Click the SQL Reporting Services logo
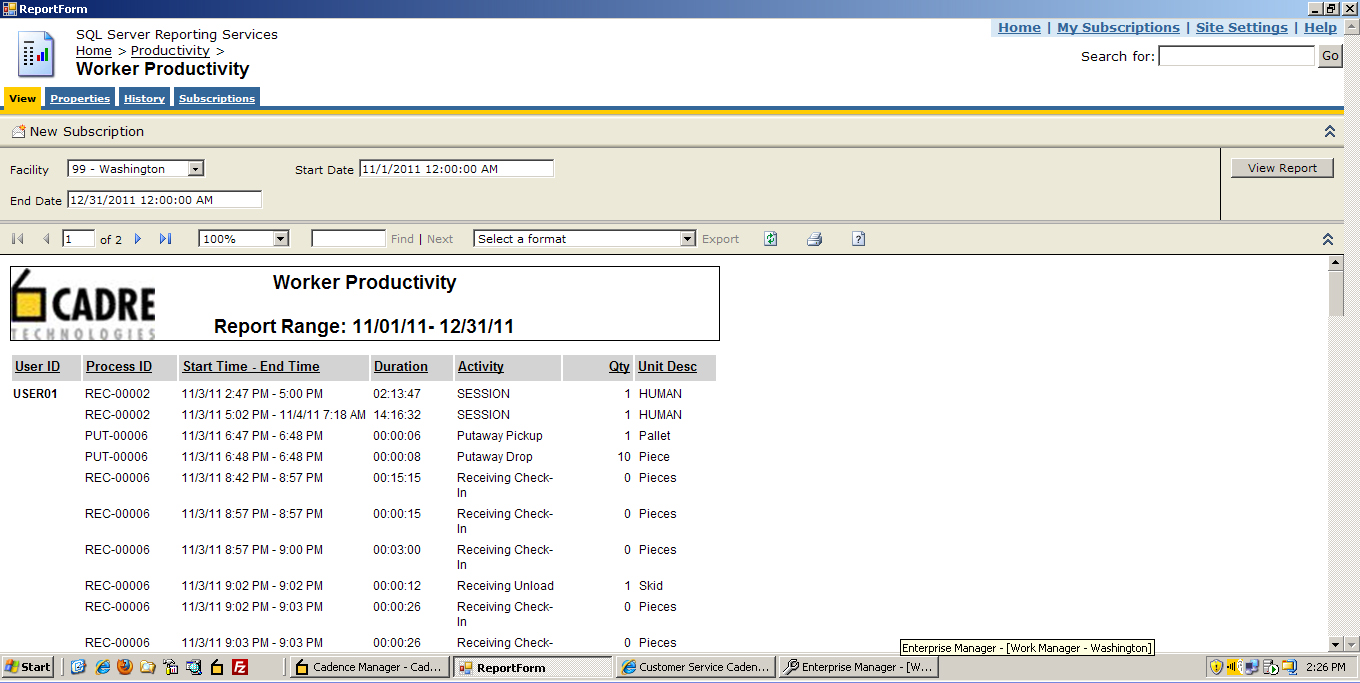The image size is (1360, 683). [x=34, y=55]
